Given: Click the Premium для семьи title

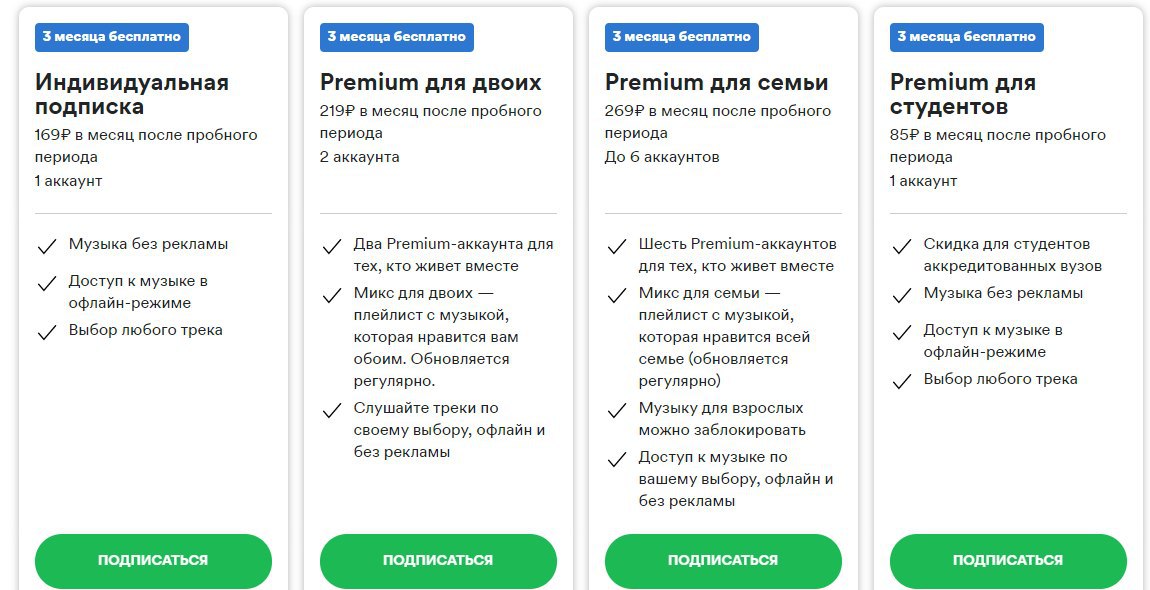Looking at the screenshot, I should point(717,82).
